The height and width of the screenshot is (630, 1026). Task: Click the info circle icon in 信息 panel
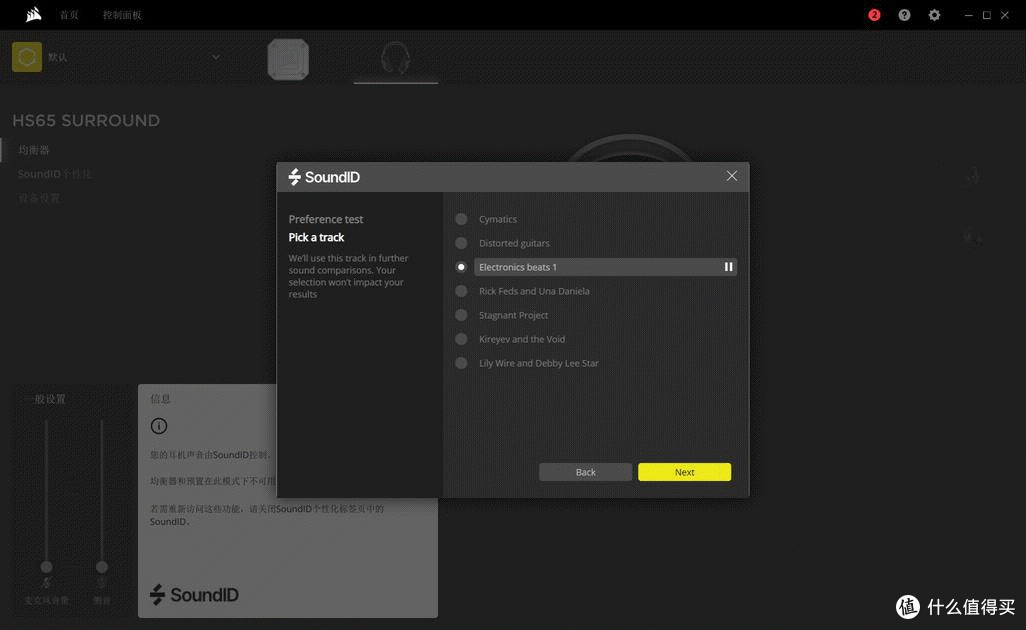(x=158, y=426)
